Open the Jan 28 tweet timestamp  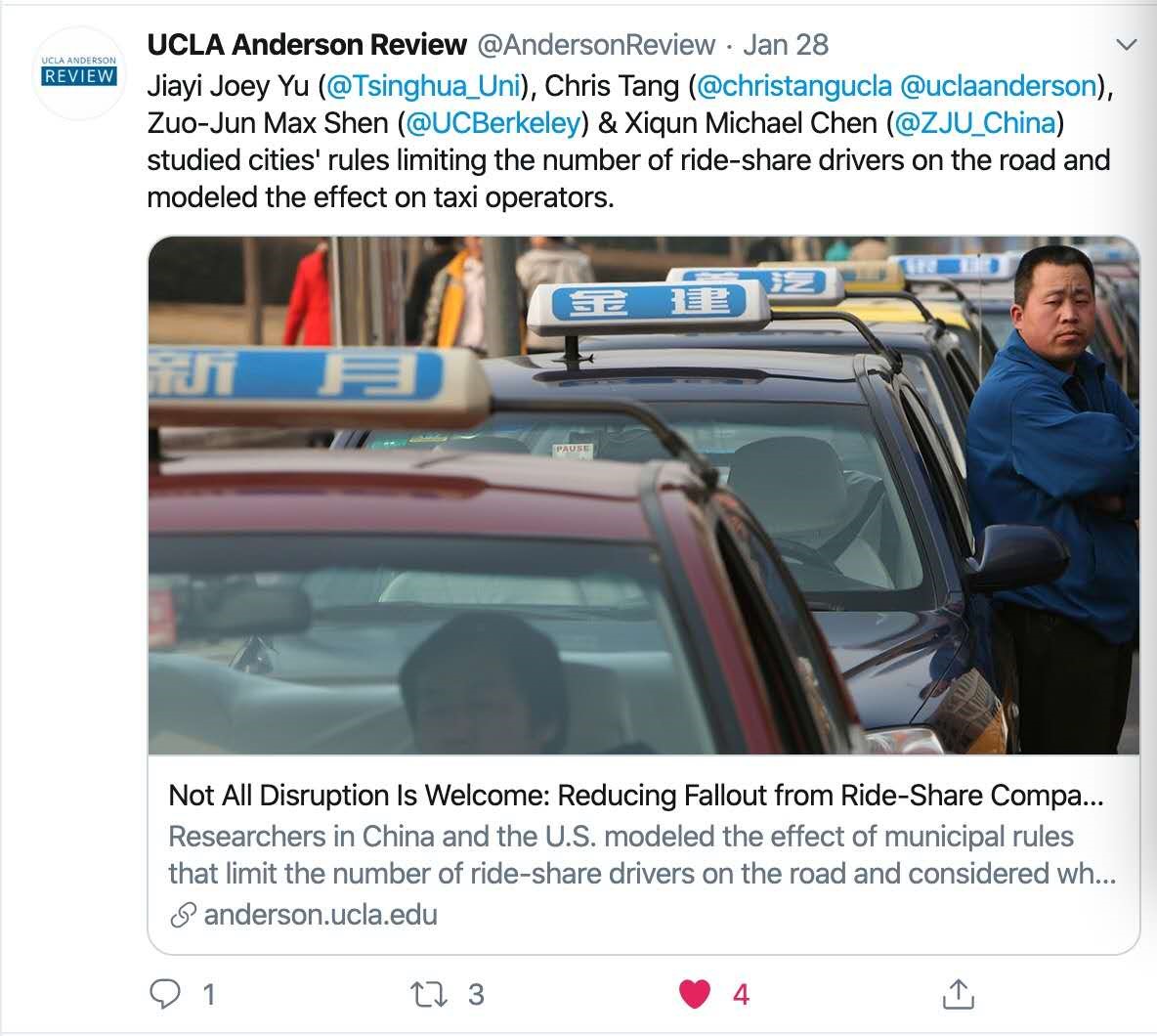pyautogui.click(x=786, y=45)
